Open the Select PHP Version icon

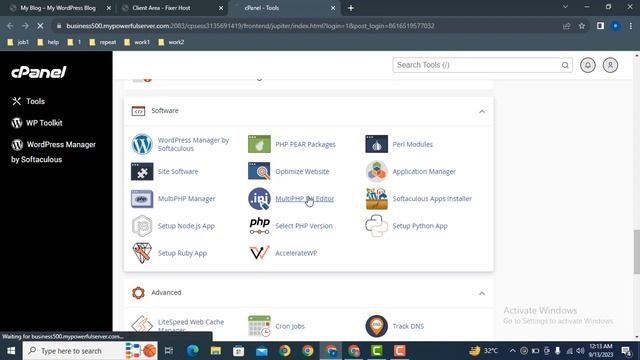[259, 226]
